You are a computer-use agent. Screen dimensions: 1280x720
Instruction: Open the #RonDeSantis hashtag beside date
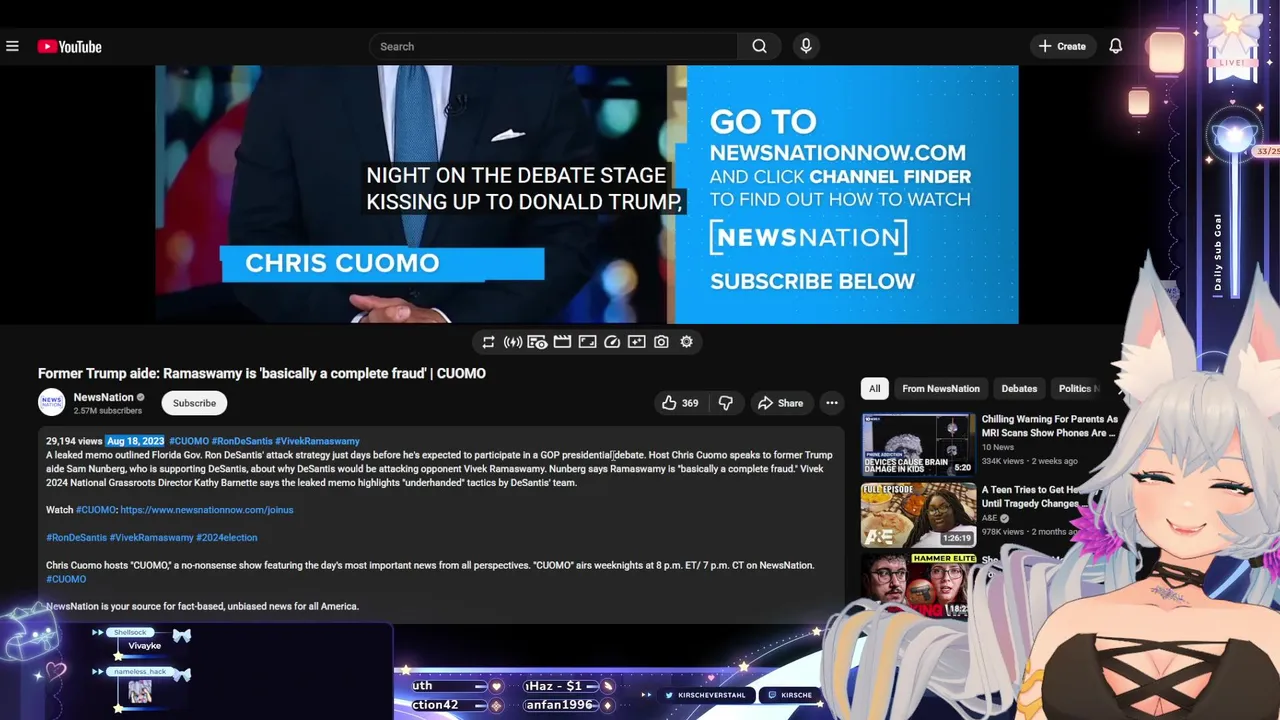pyautogui.click(x=242, y=441)
